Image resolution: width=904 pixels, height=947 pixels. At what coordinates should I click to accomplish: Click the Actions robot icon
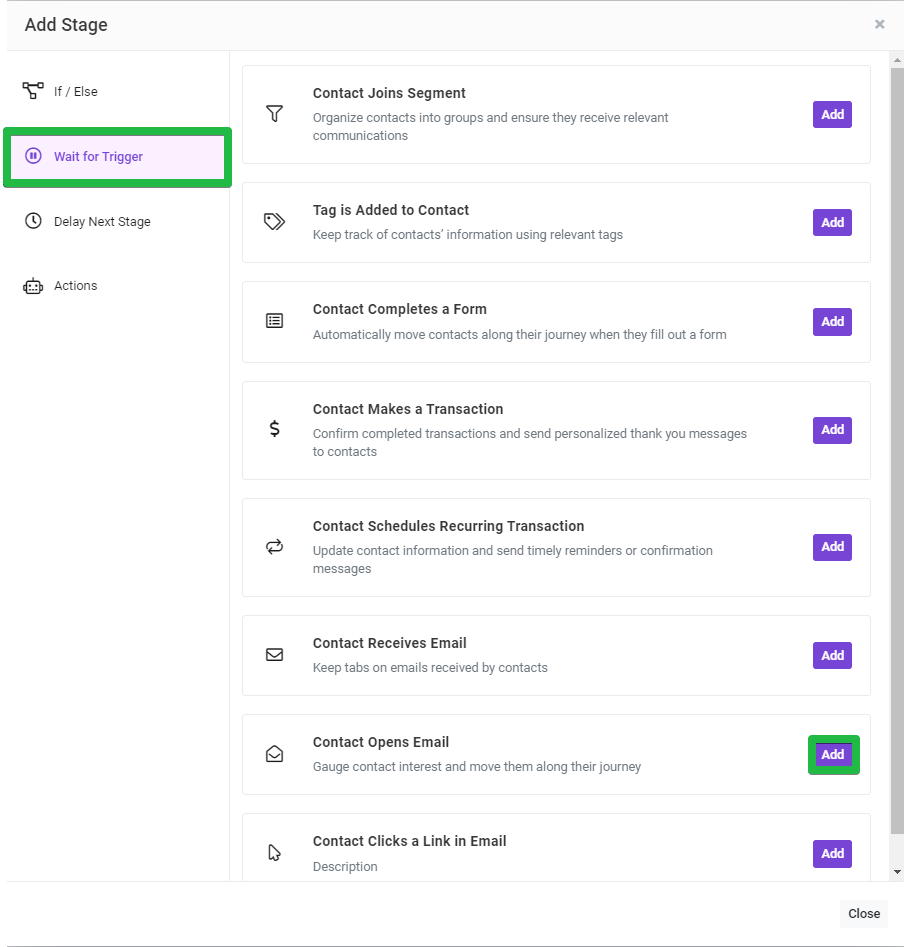(x=33, y=286)
